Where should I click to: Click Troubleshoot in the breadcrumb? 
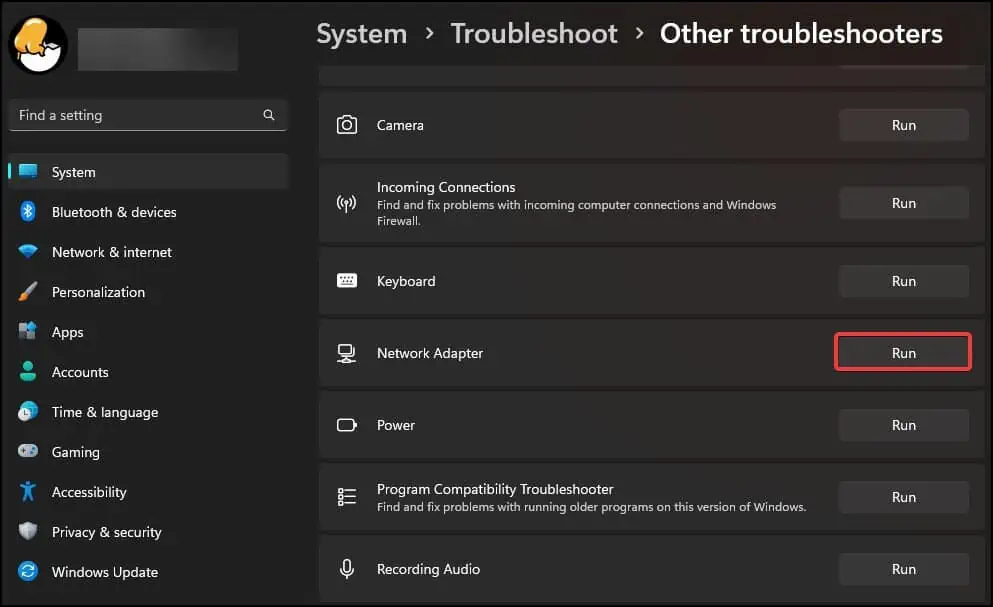point(534,33)
